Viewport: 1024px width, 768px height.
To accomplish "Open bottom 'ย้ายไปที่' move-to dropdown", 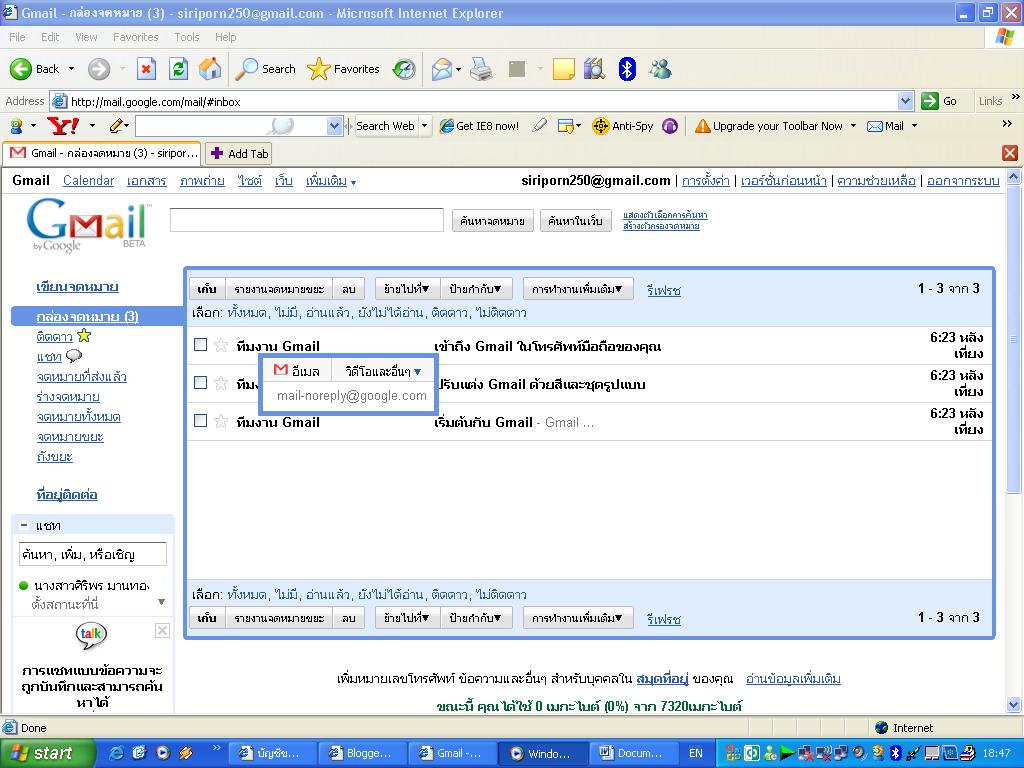I will pos(406,618).
